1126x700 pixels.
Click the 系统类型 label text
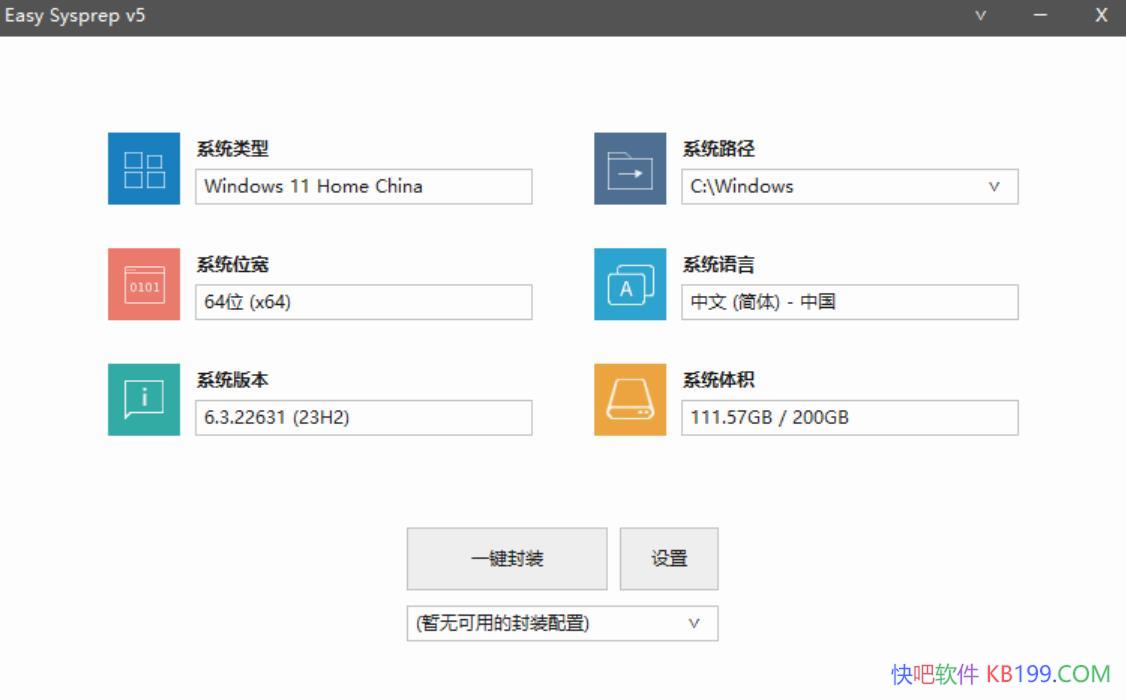pyautogui.click(x=233, y=149)
